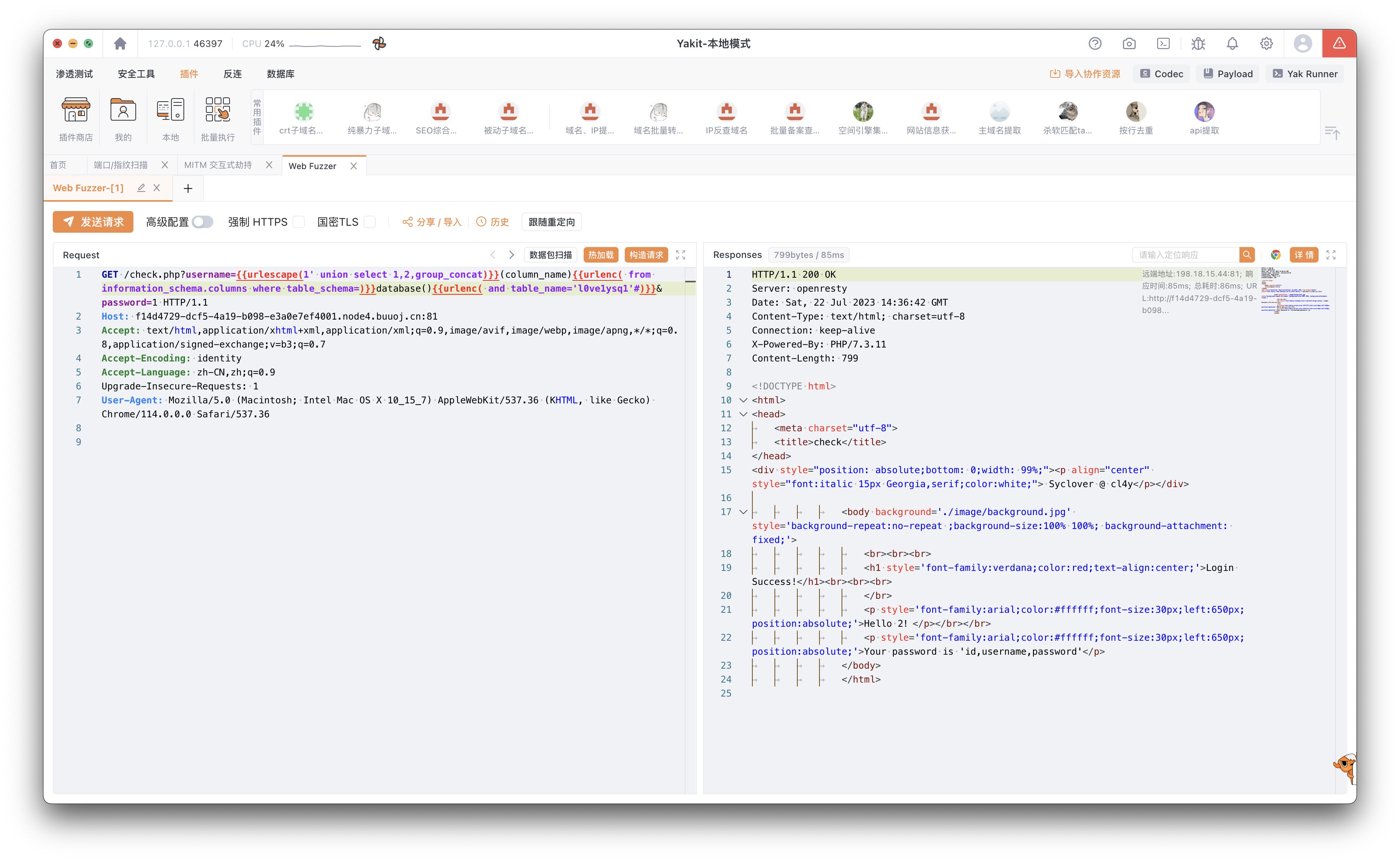Click the response locator input field
The width and height of the screenshot is (1400, 861).
pos(1186,255)
